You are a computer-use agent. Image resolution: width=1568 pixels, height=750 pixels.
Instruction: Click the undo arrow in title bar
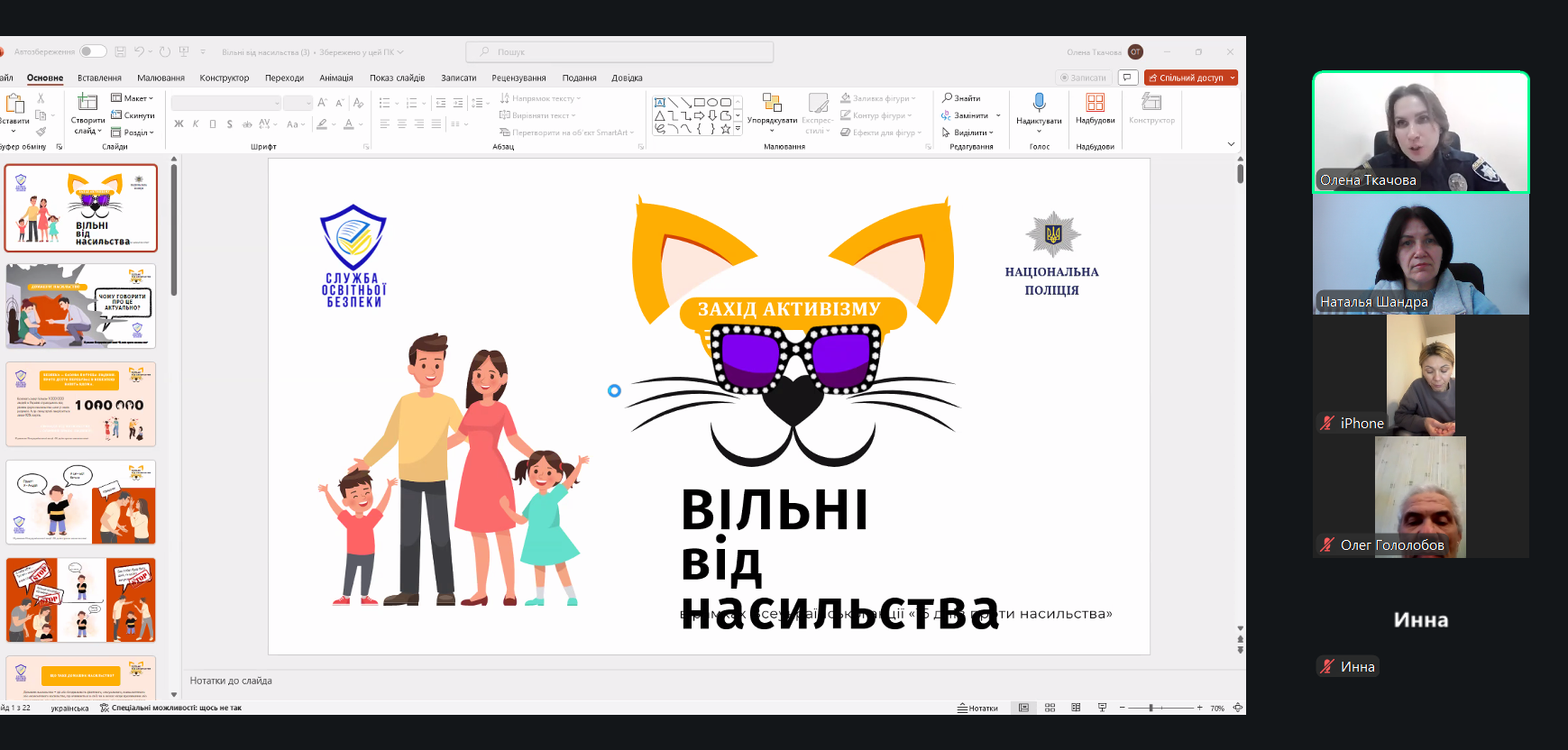(139, 51)
